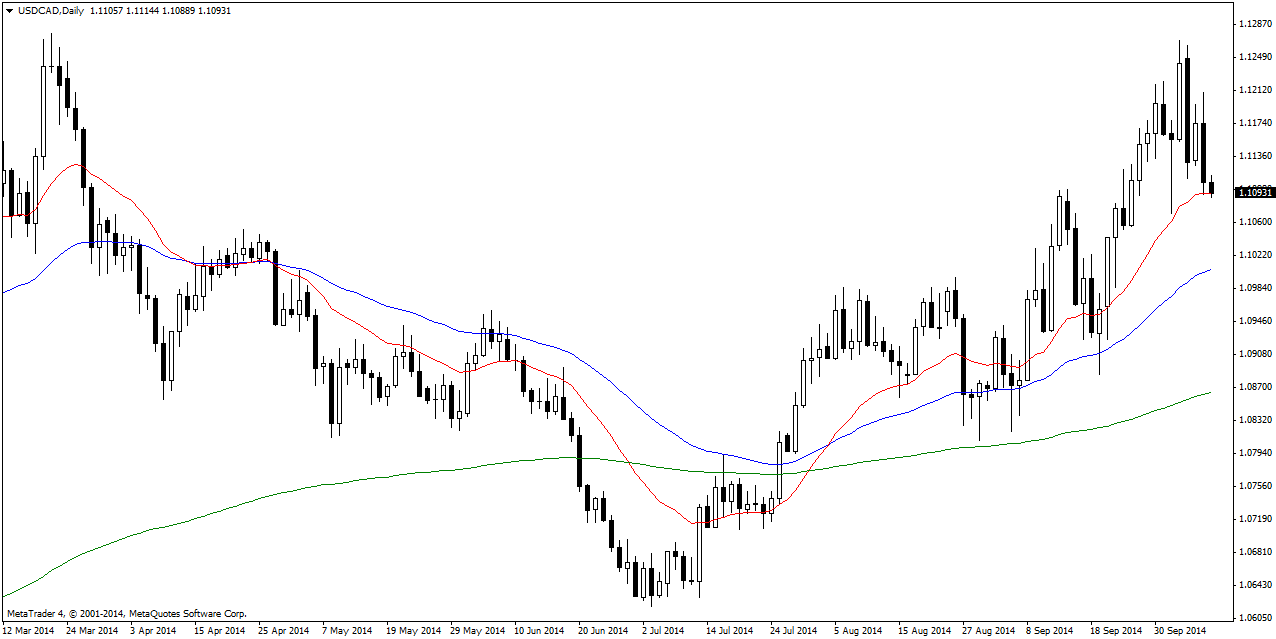Select the 15 Apr 2014 date label
Viewport: 1276px width, 639px height.
pyautogui.click(x=219, y=631)
